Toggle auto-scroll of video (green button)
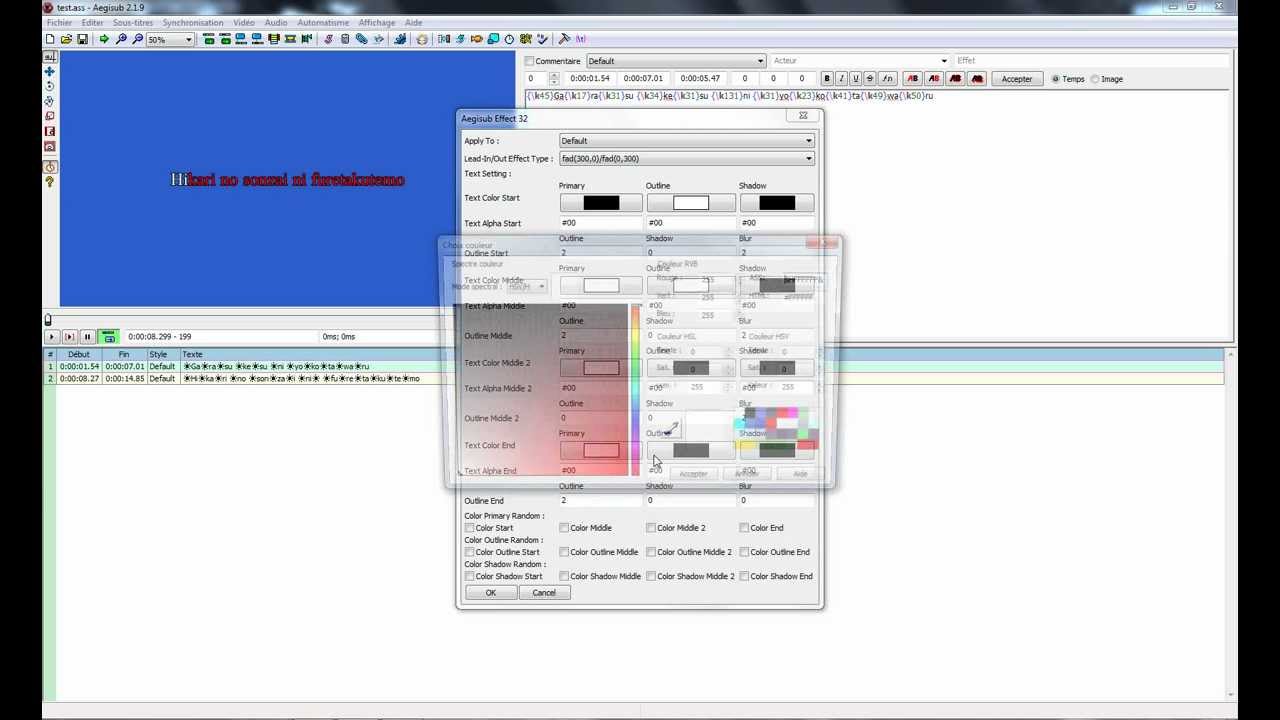1280x720 pixels. point(108,337)
